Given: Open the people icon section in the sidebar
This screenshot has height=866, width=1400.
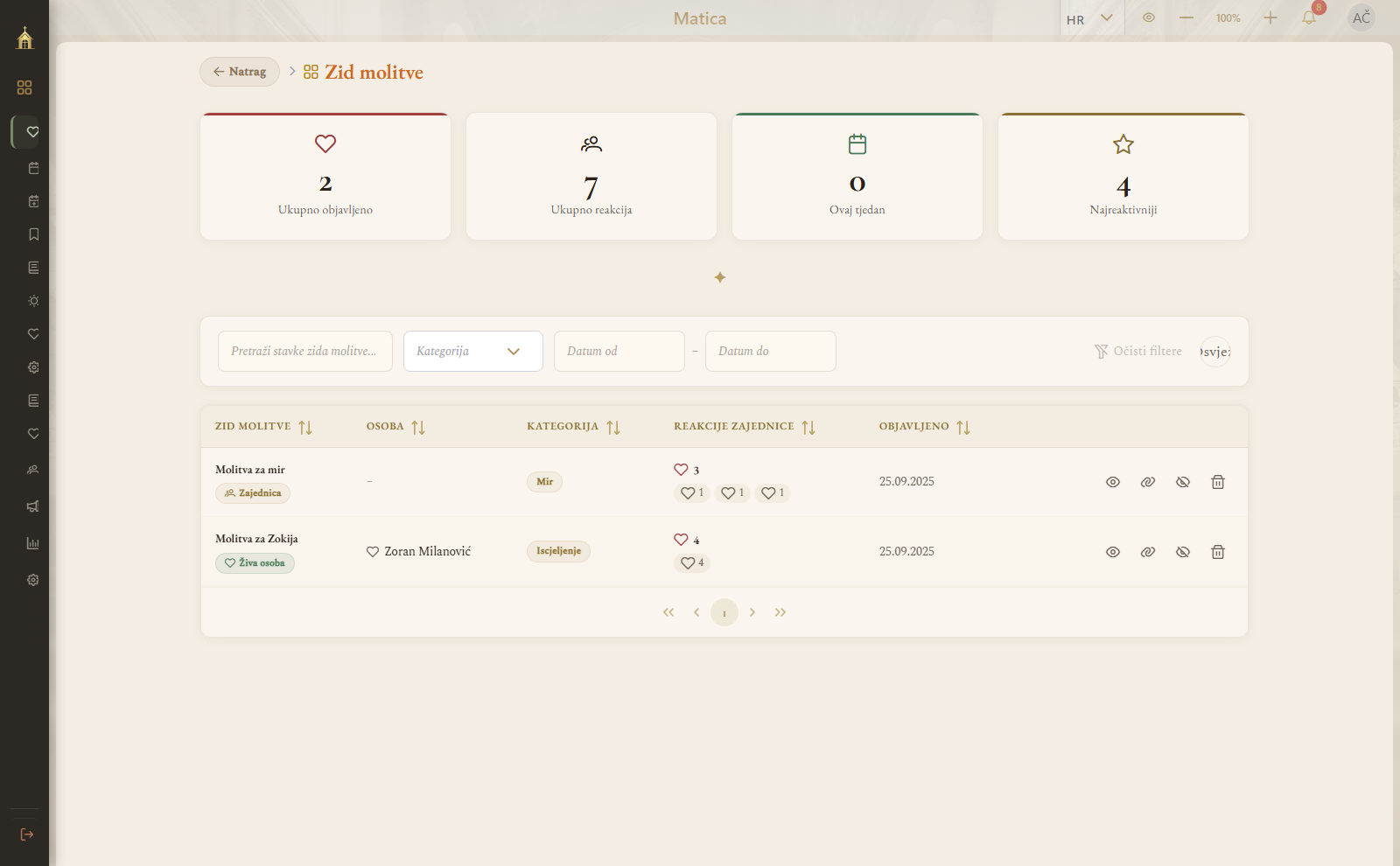Looking at the screenshot, I should click(33, 470).
